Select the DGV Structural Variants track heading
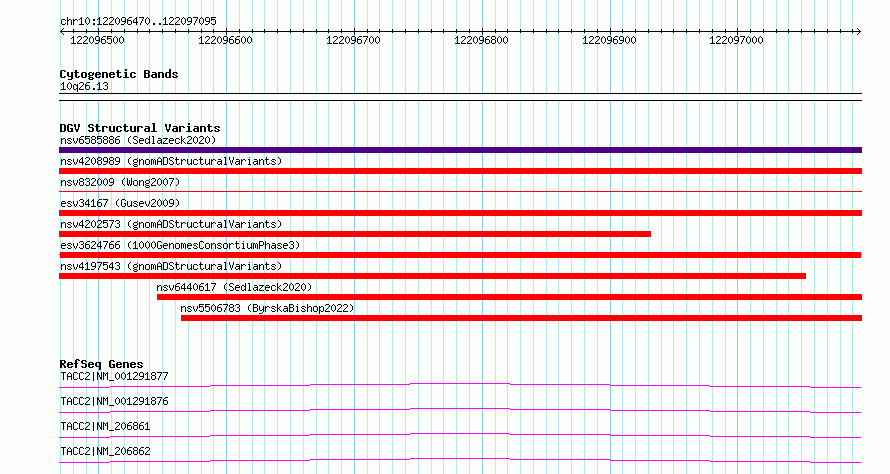Image resolution: width=890 pixels, height=474 pixels. 140,128
